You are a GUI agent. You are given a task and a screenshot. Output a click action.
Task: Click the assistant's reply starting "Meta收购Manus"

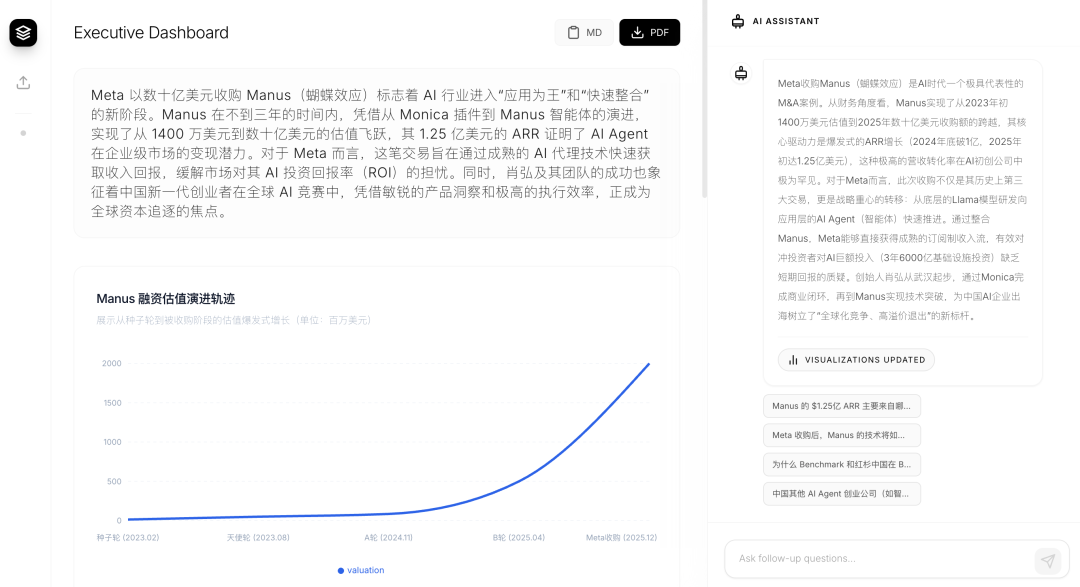tap(902, 200)
